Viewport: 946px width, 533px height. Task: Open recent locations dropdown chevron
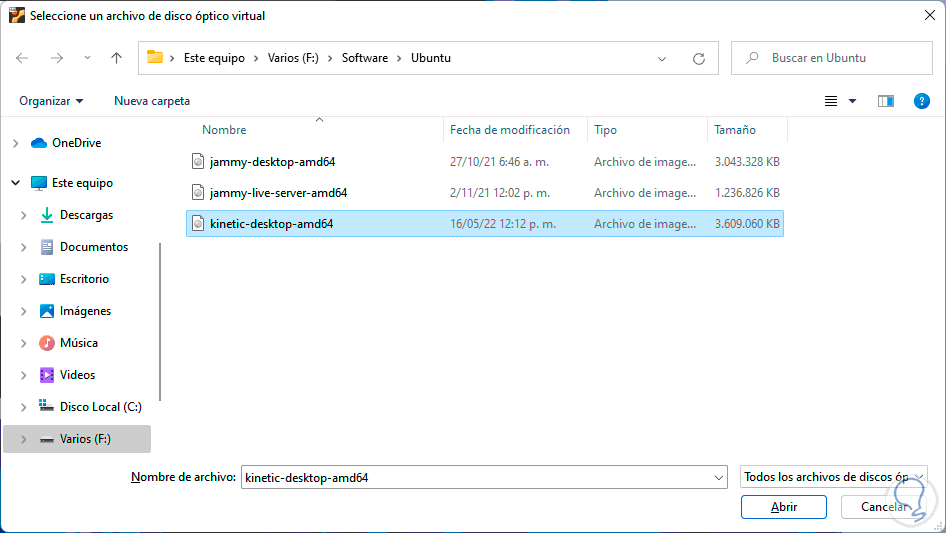point(87,58)
